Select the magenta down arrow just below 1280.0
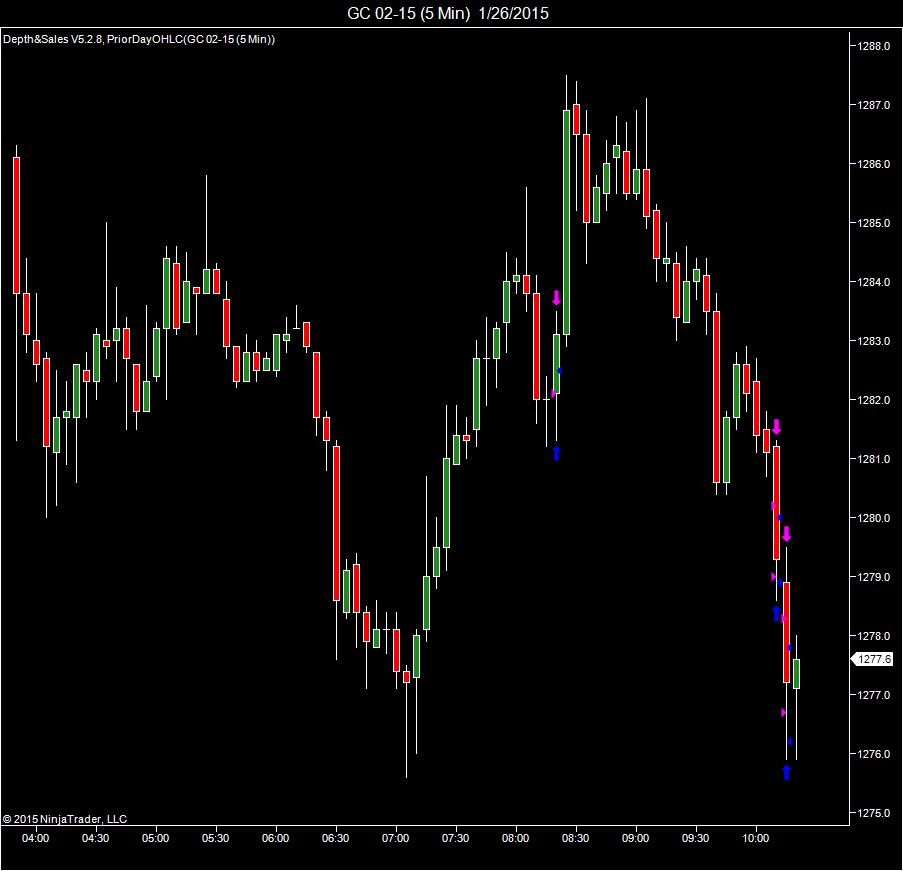 click(787, 533)
